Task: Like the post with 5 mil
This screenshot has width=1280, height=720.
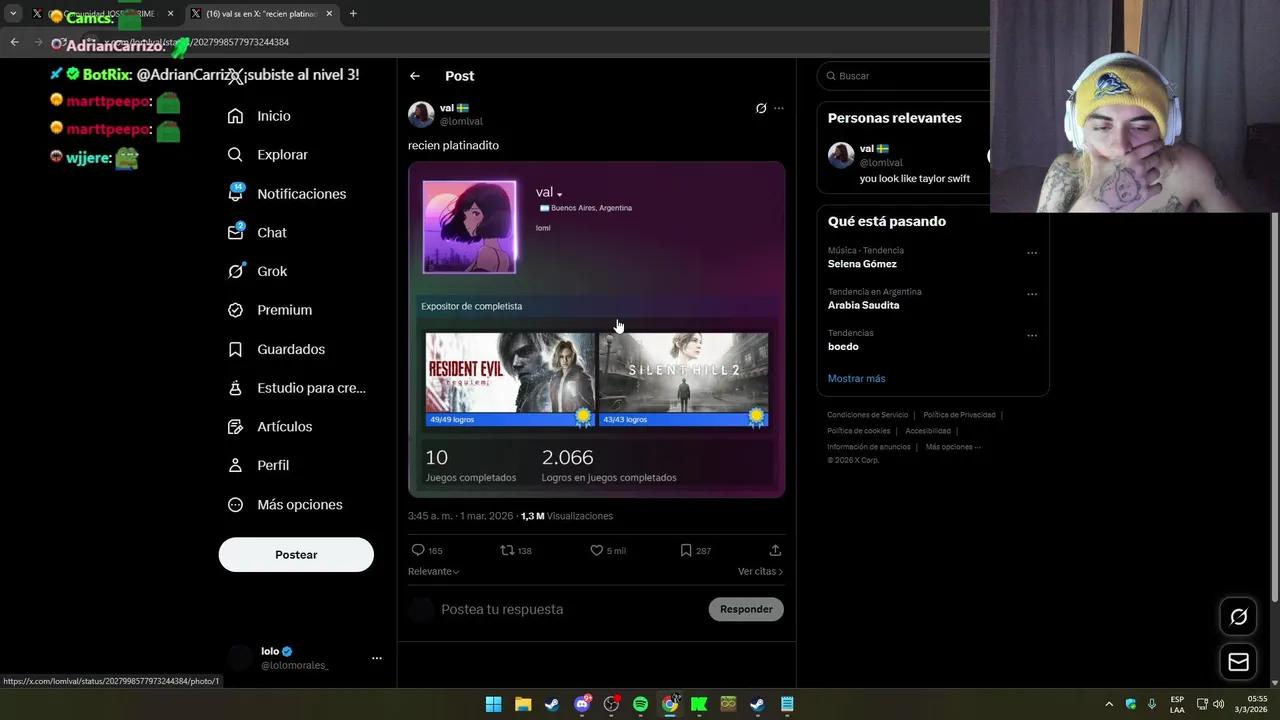Action: (x=596, y=550)
